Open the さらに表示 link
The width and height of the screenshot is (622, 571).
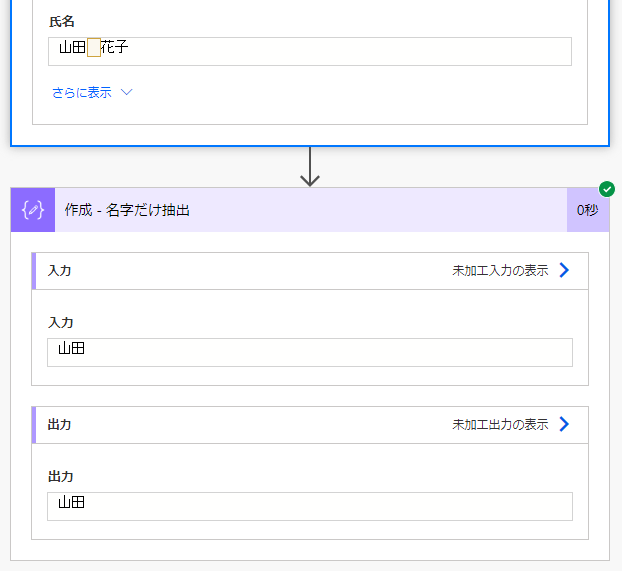(82, 92)
